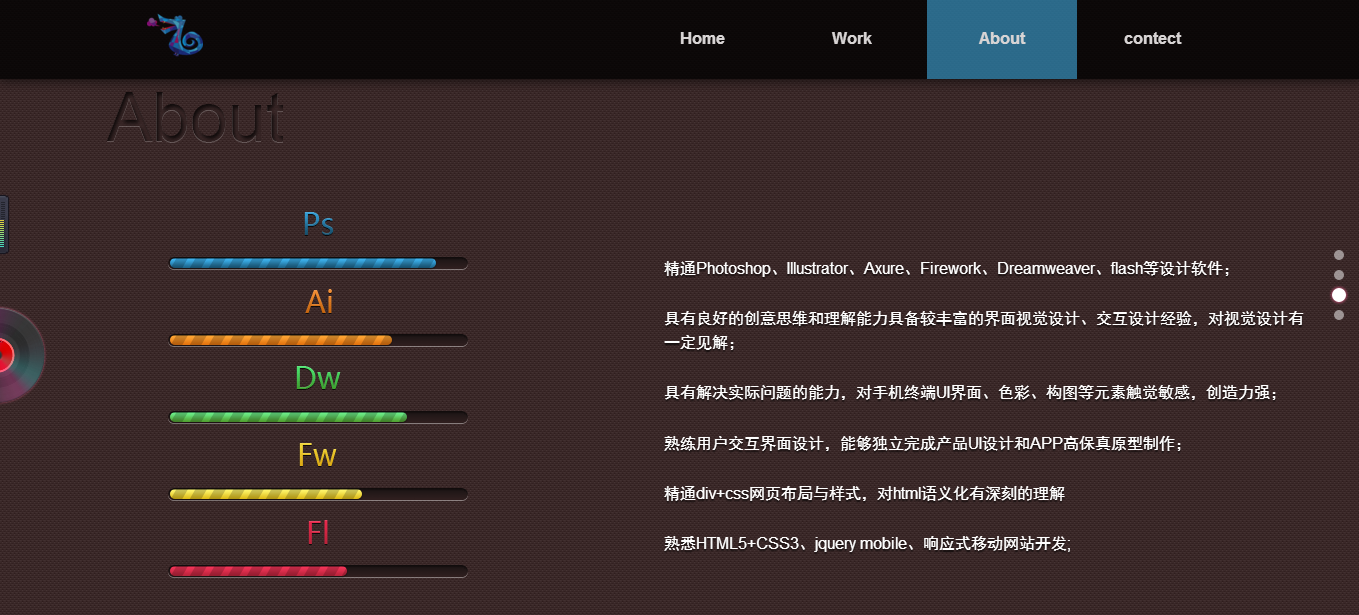Click the yellow Fw progress bar
The image size is (1359, 615).
tap(318, 494)
